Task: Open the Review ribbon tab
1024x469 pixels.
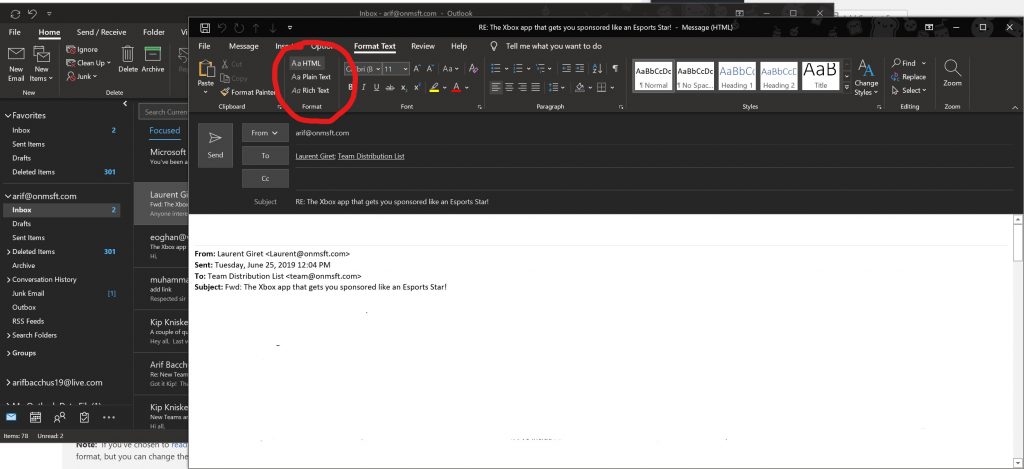Action: [x=423, y=46]
